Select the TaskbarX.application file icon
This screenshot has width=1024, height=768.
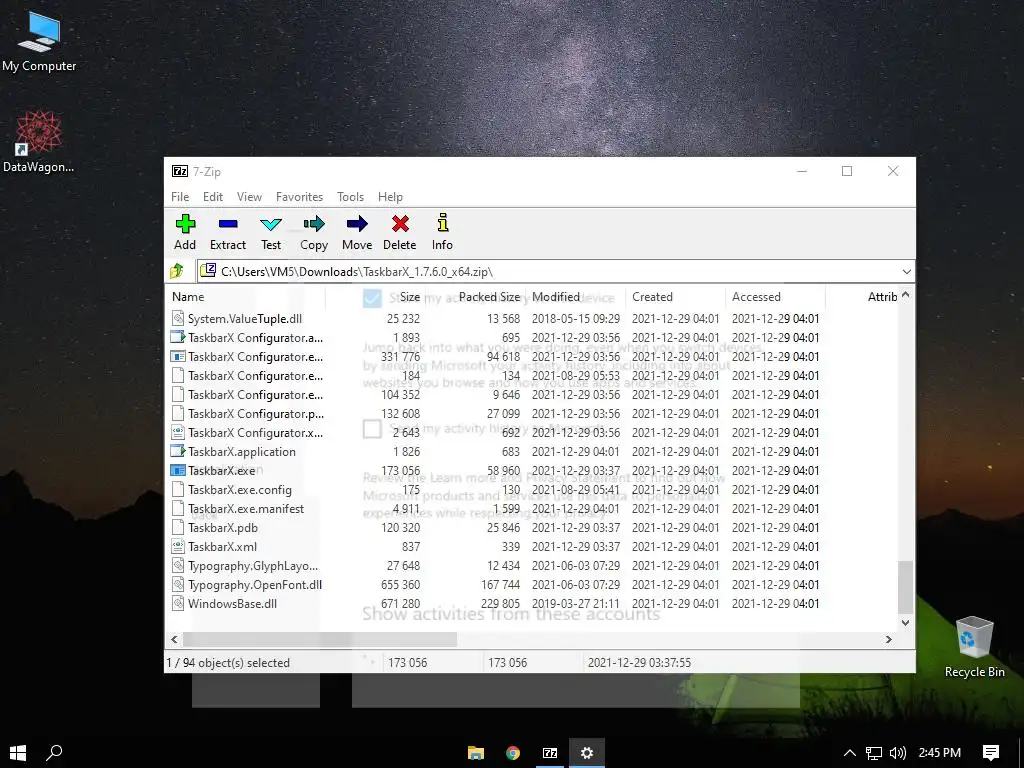(x=178, y=451)
